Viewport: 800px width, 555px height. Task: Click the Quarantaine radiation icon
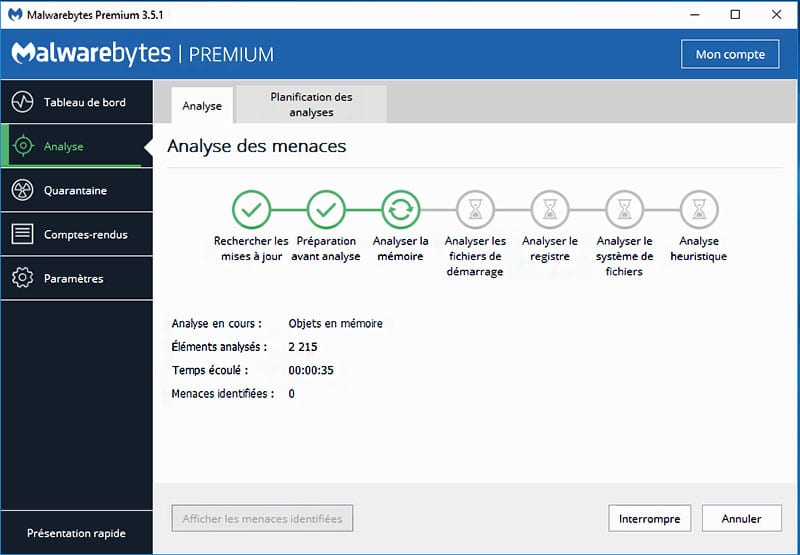[x=22, y=190]
